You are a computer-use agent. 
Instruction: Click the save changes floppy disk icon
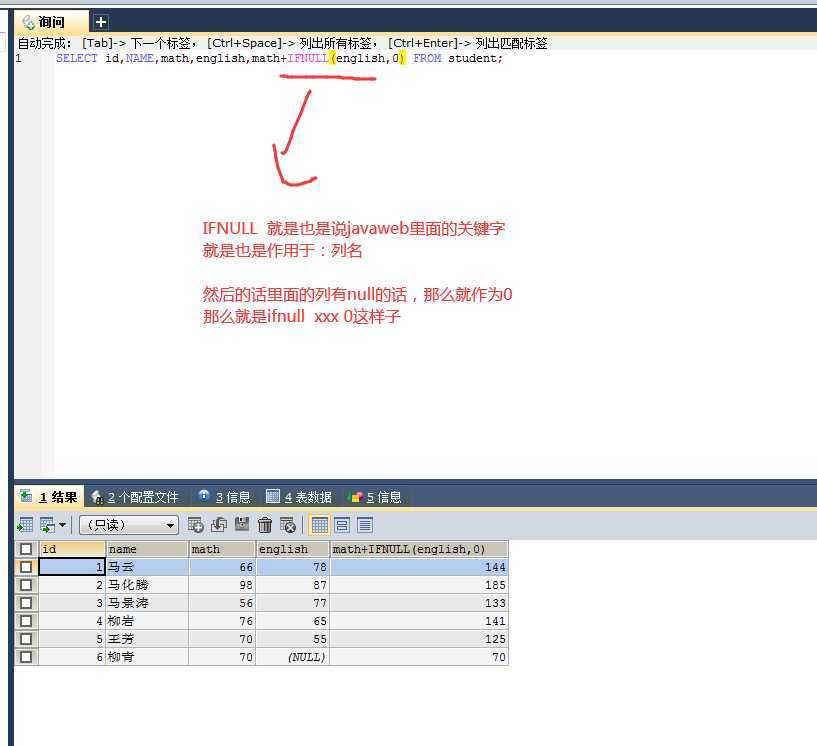(242, 524)
